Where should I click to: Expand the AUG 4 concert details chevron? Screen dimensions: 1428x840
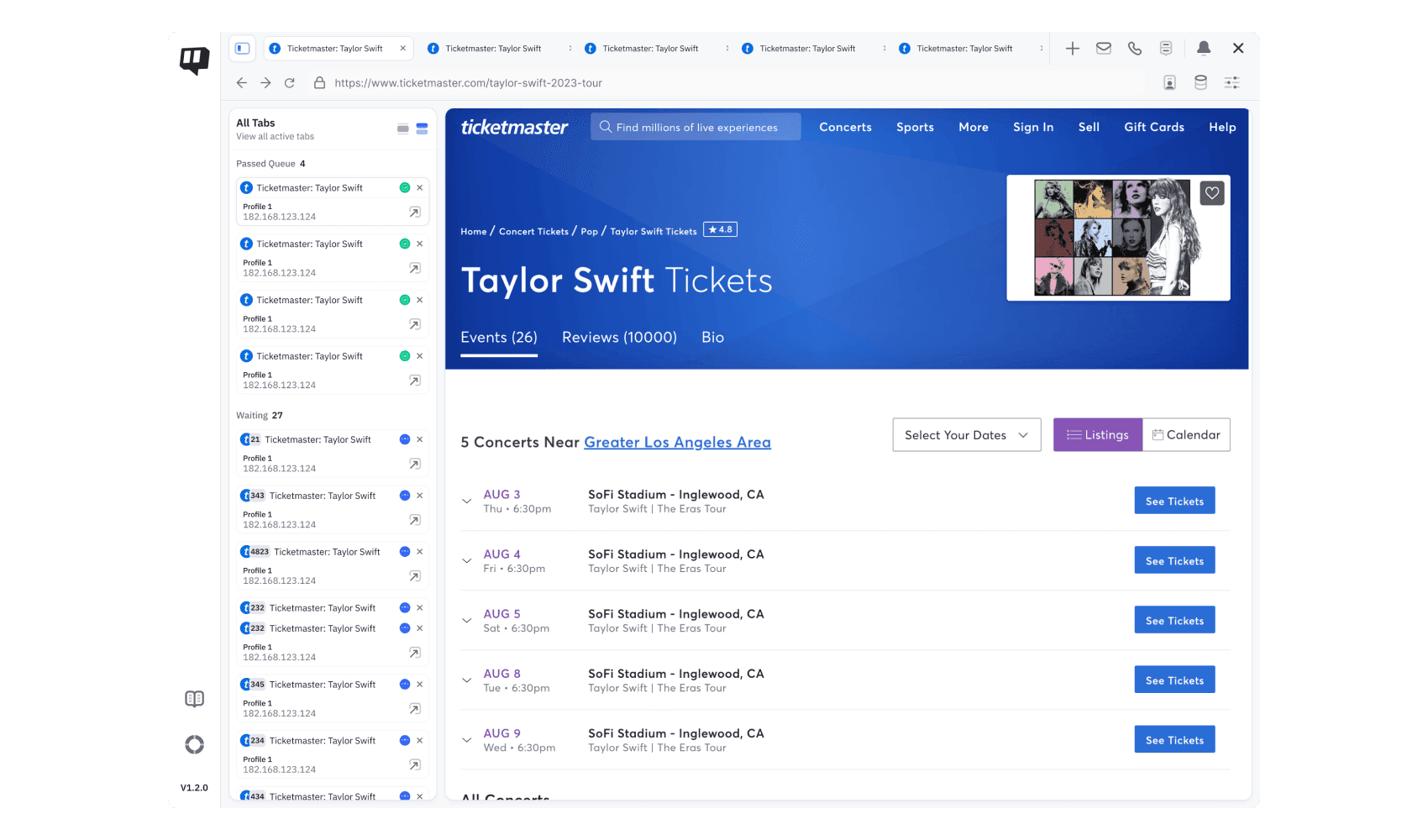467,561
